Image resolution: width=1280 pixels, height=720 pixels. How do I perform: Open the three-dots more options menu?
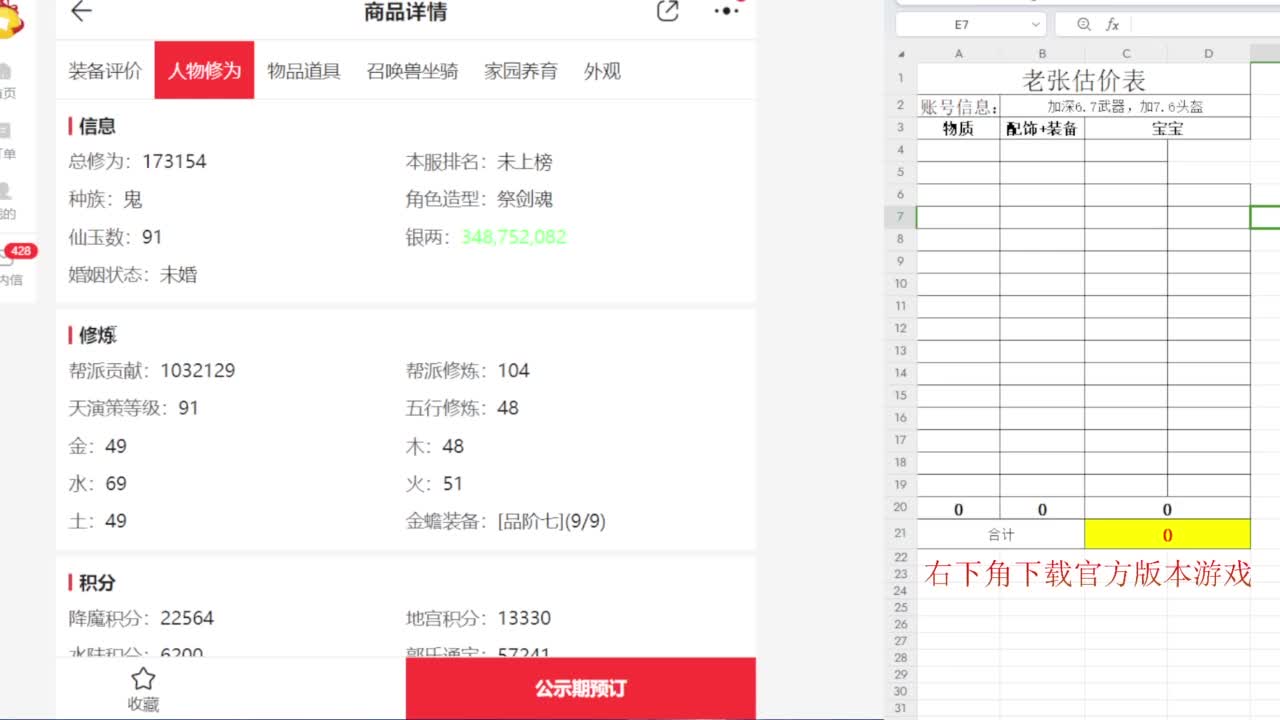click(726, 11)
